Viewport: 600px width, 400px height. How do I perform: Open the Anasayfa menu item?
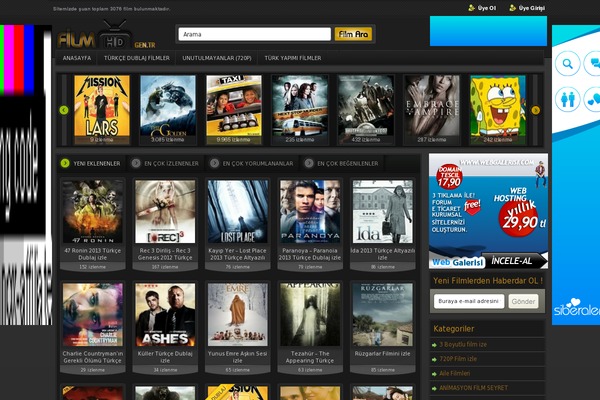pos(77,58)
